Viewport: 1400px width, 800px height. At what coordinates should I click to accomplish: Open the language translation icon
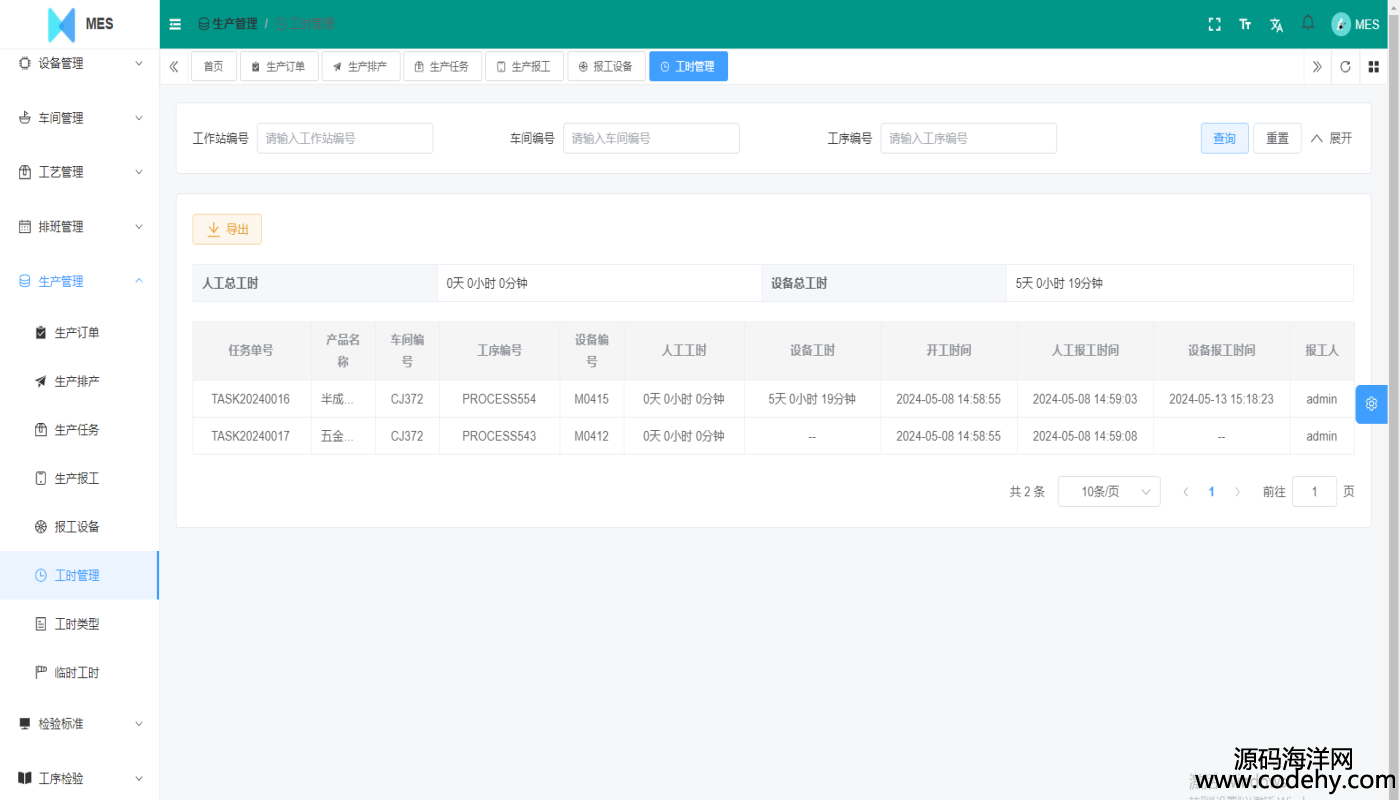pyautogui.click(x=1276, y=24)
